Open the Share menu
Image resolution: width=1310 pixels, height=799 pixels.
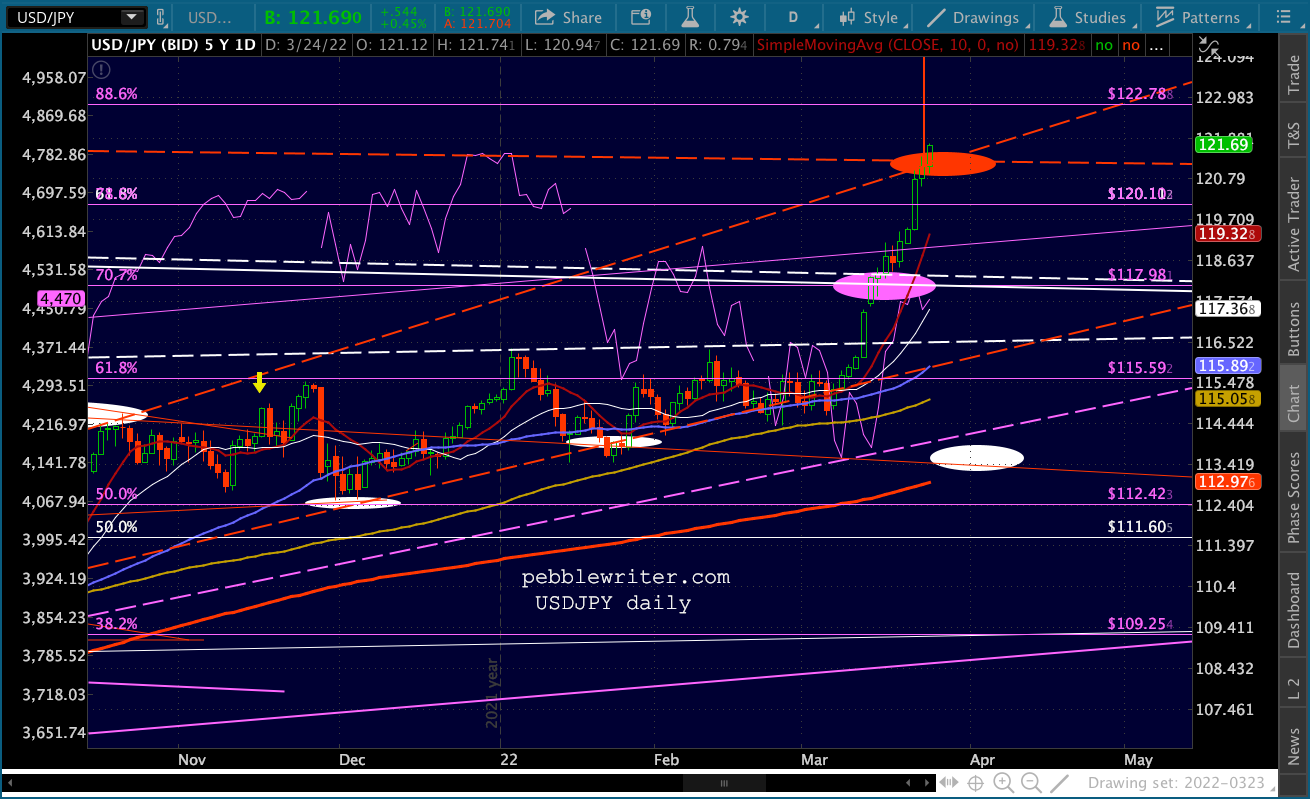click(x=568, y=17)
